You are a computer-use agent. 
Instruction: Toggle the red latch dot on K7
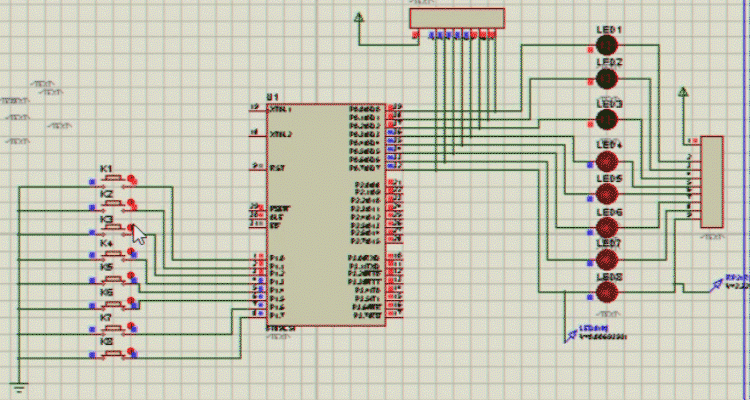[x=132, y=327]
